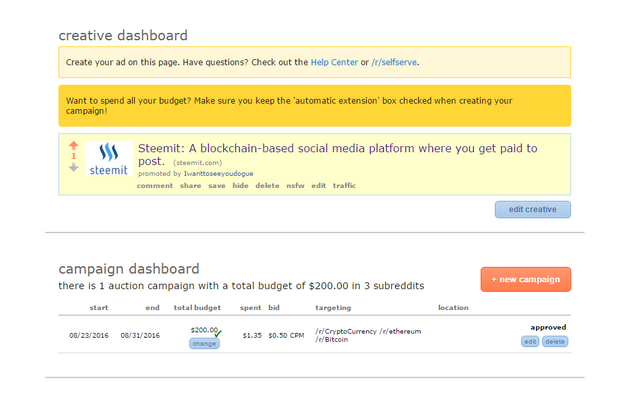Click the total budget column header
The width and height of the screenshot is (640, 406).
click(x=197, y=308)
